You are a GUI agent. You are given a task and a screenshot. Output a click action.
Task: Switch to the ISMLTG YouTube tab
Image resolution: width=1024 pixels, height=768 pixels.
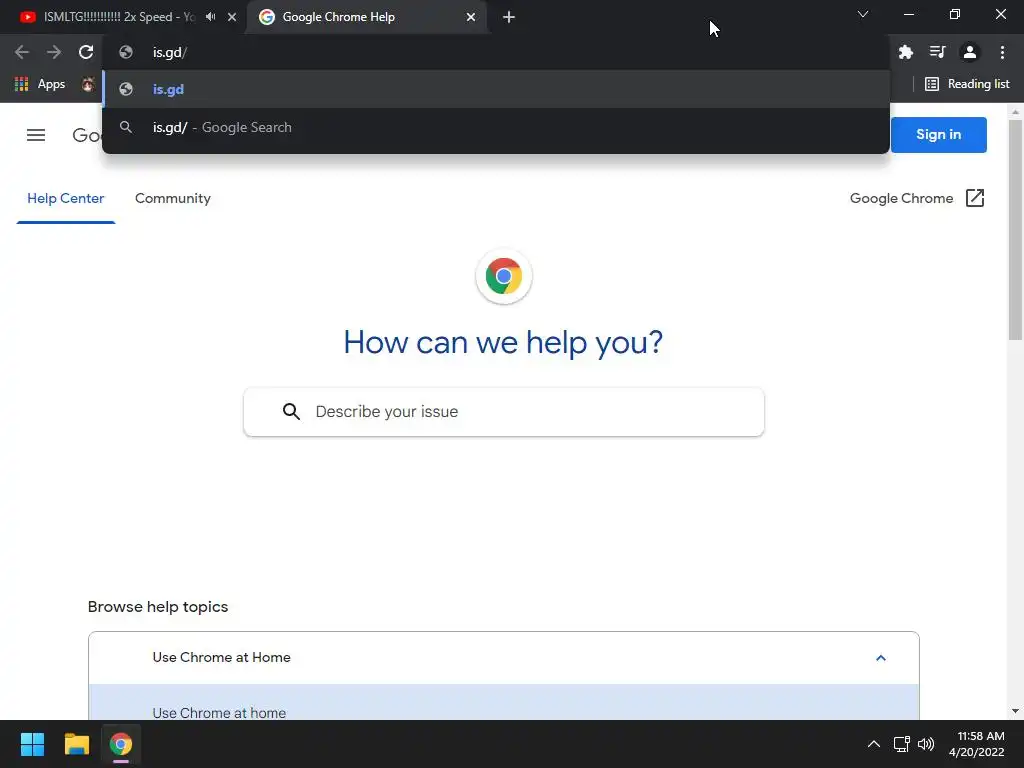pos(118,17)
